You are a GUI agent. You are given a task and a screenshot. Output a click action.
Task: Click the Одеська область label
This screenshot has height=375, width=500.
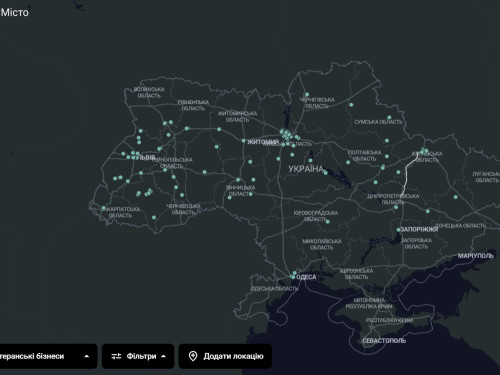(274, 289)
